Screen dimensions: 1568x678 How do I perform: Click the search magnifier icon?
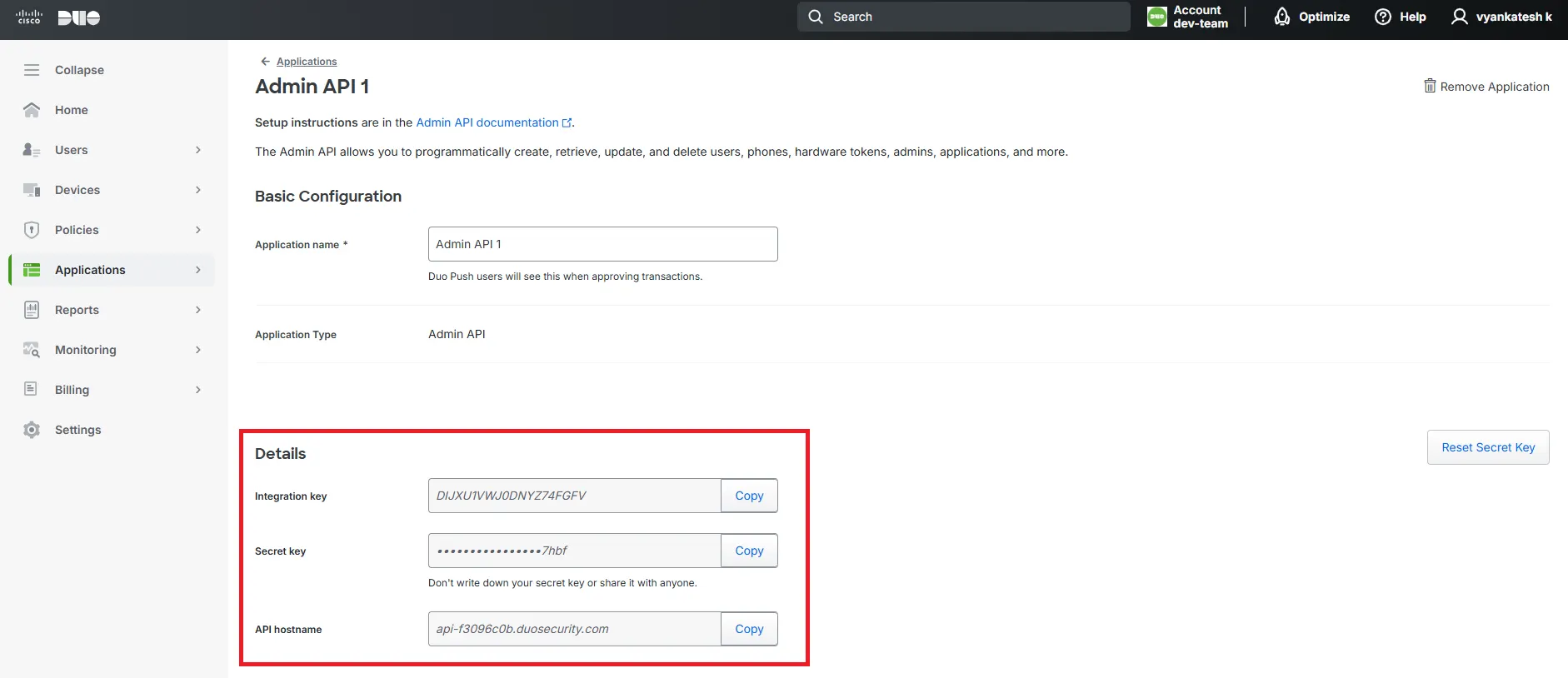(816, 17)
